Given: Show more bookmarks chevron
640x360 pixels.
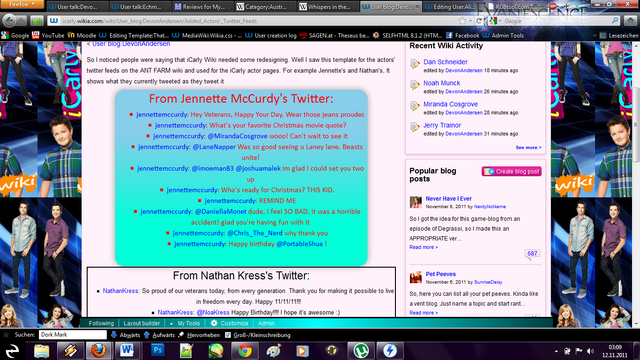Looking at the screenshot, I should point(594,36).
